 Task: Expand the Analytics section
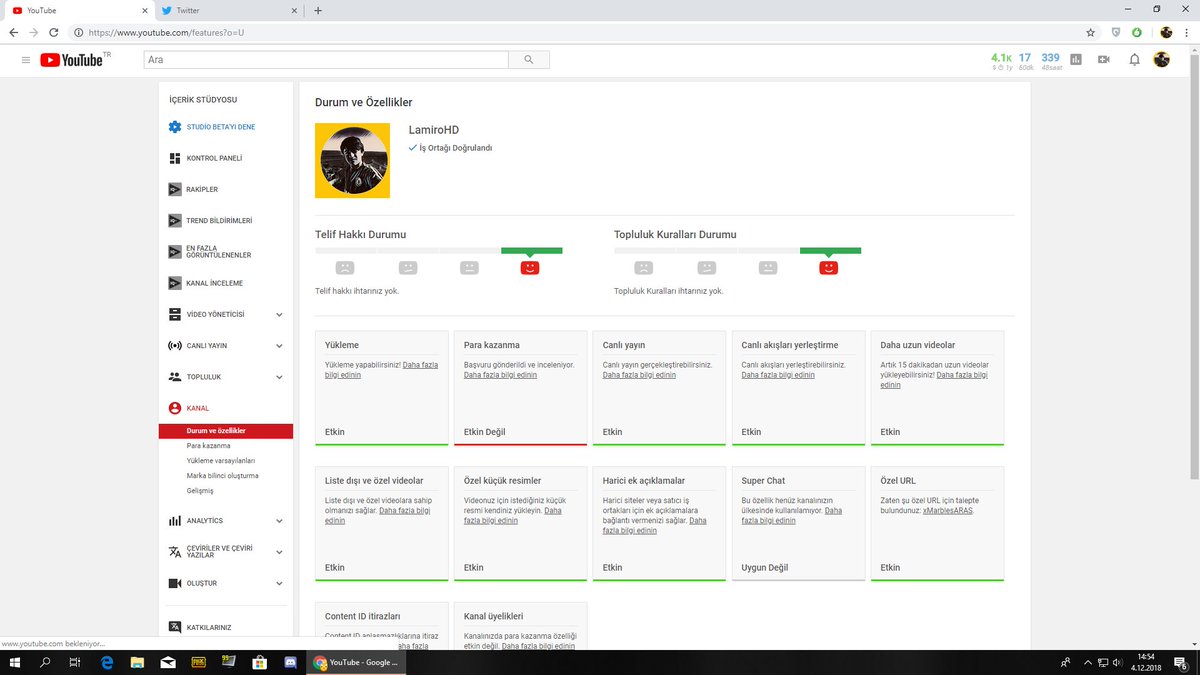click(278, 521)
